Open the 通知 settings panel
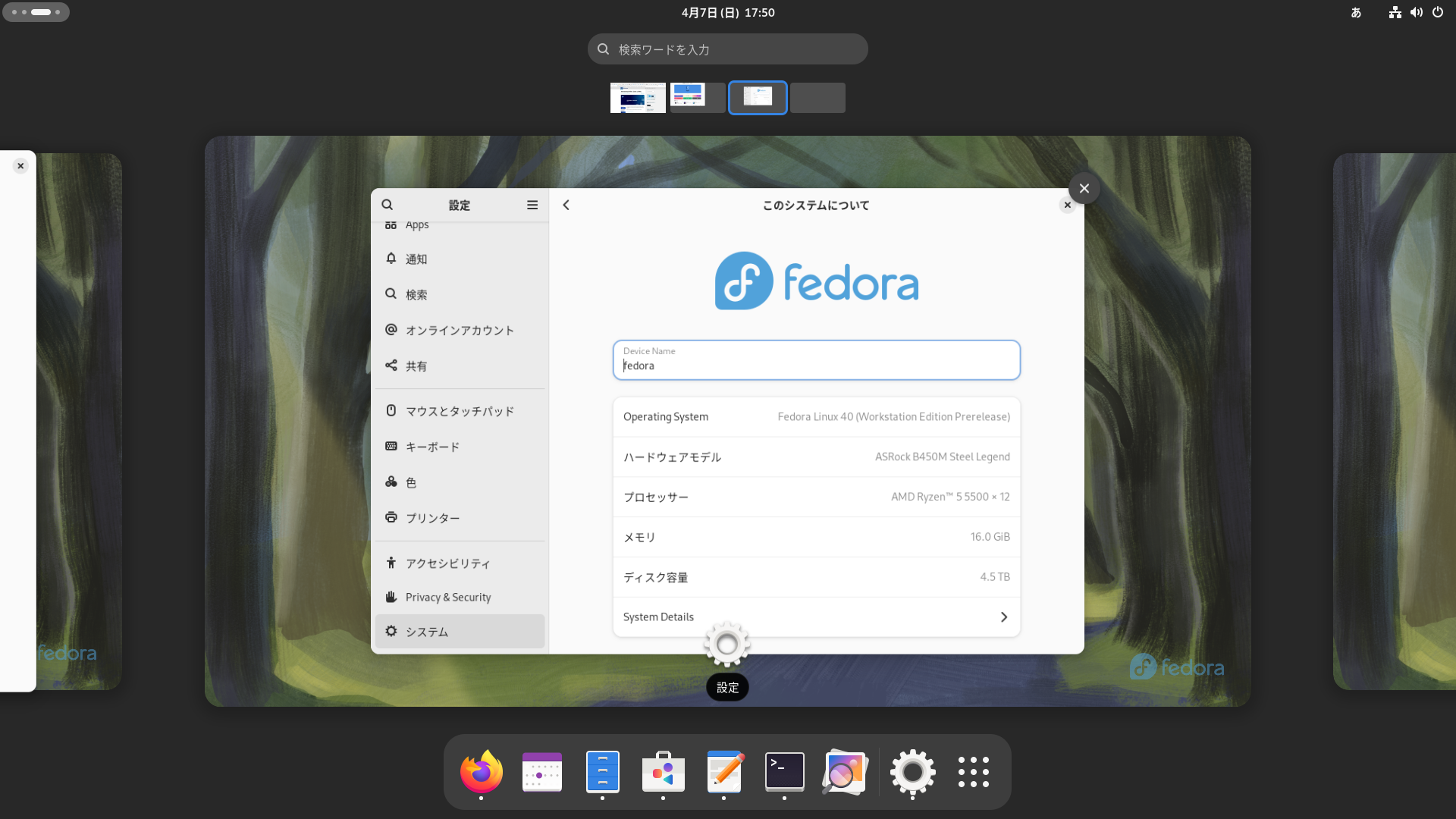The image size is (1456, 819). pyautogui.click(x=460, y=259)
